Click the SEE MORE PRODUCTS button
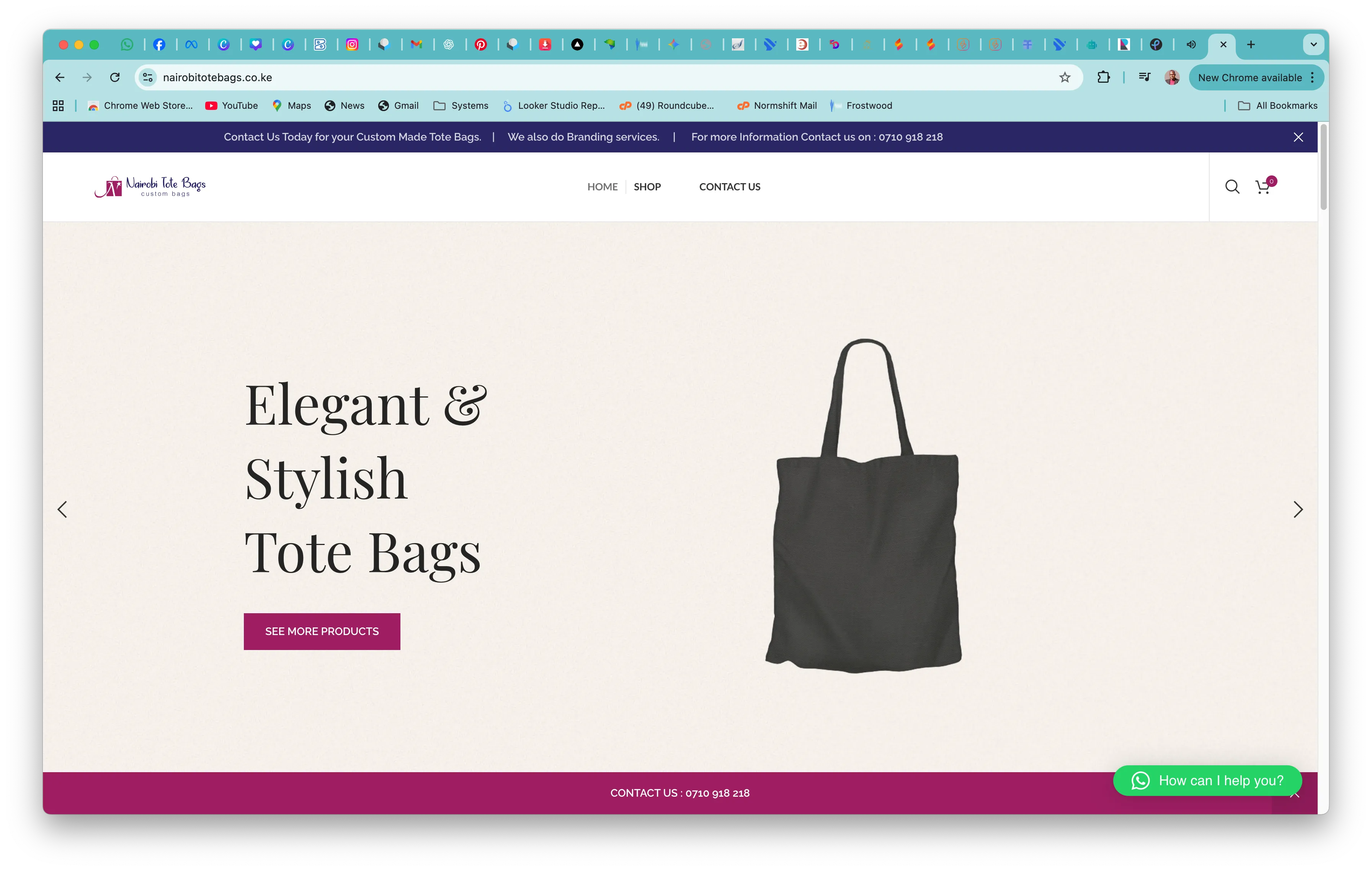 click(321, 631)
